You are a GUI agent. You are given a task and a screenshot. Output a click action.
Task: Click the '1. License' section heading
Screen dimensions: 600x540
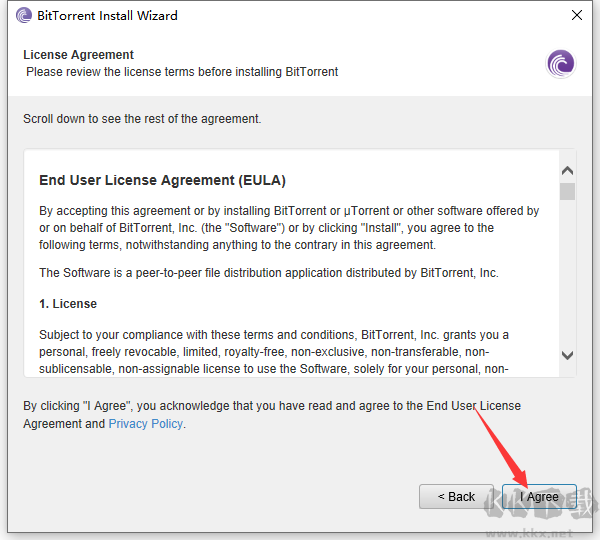(68, 304)
